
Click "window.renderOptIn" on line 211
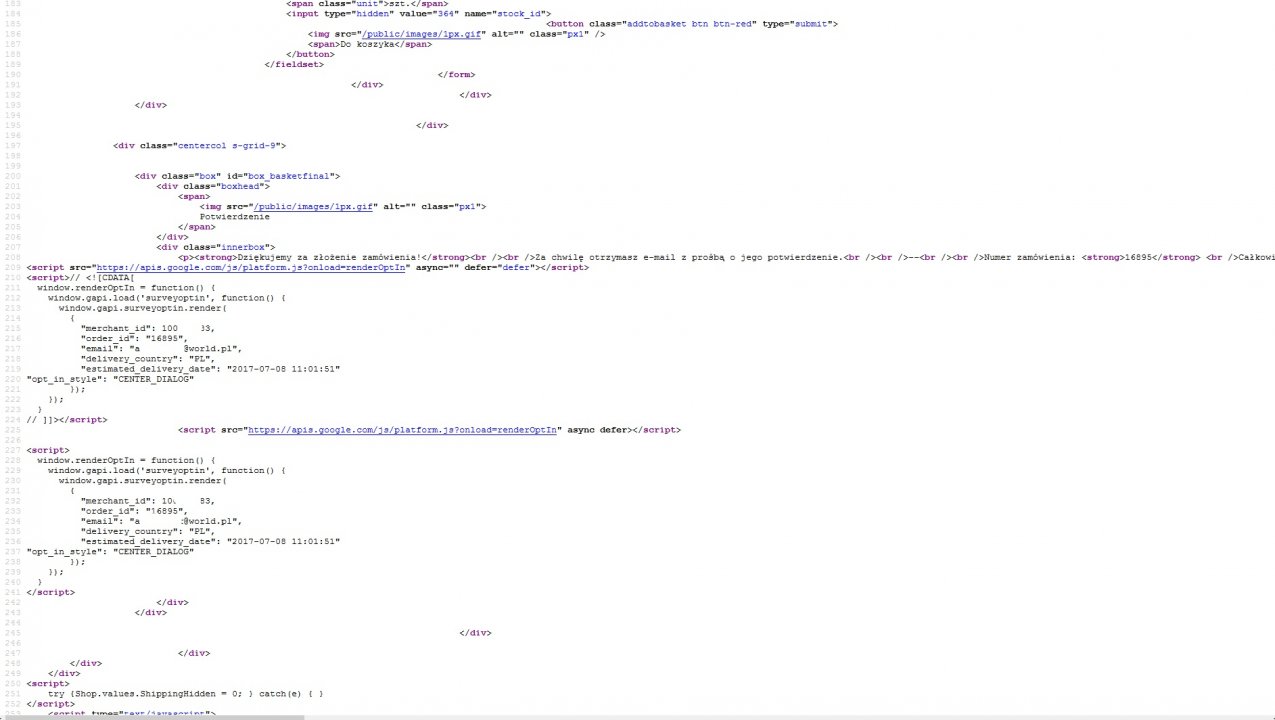tap(85, 288)
